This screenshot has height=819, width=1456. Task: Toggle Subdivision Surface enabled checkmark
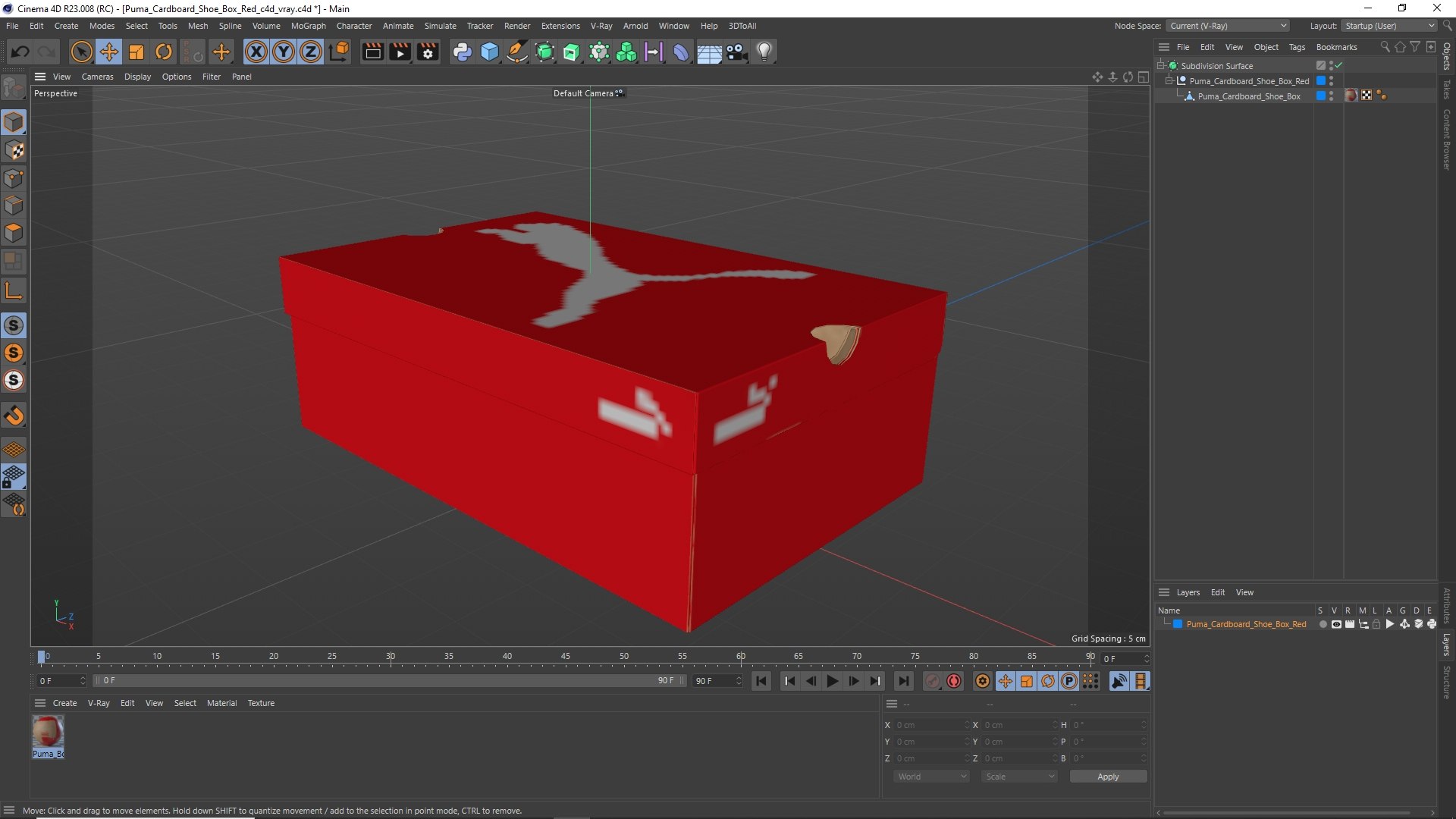pos(1339,65)
